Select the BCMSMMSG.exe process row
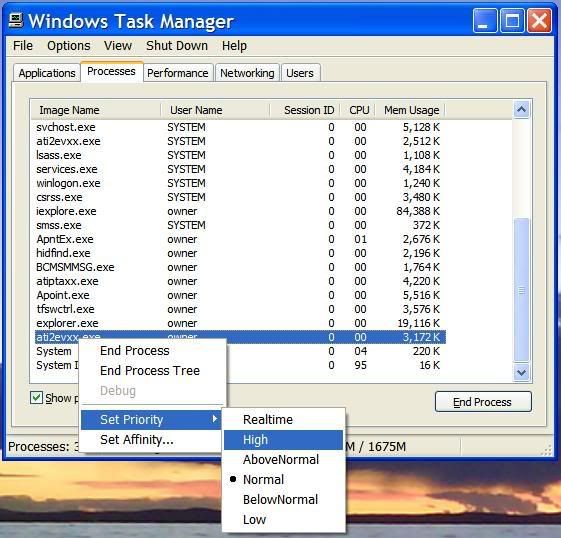 click(x=240, y=267)
